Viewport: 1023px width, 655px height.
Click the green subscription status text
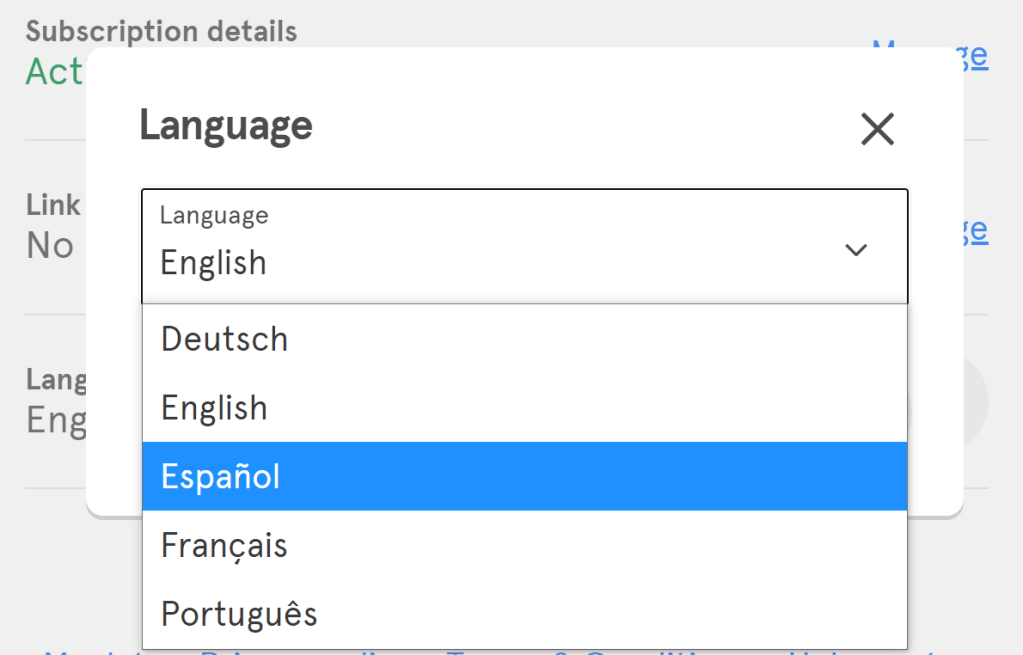tap(54, 72)
